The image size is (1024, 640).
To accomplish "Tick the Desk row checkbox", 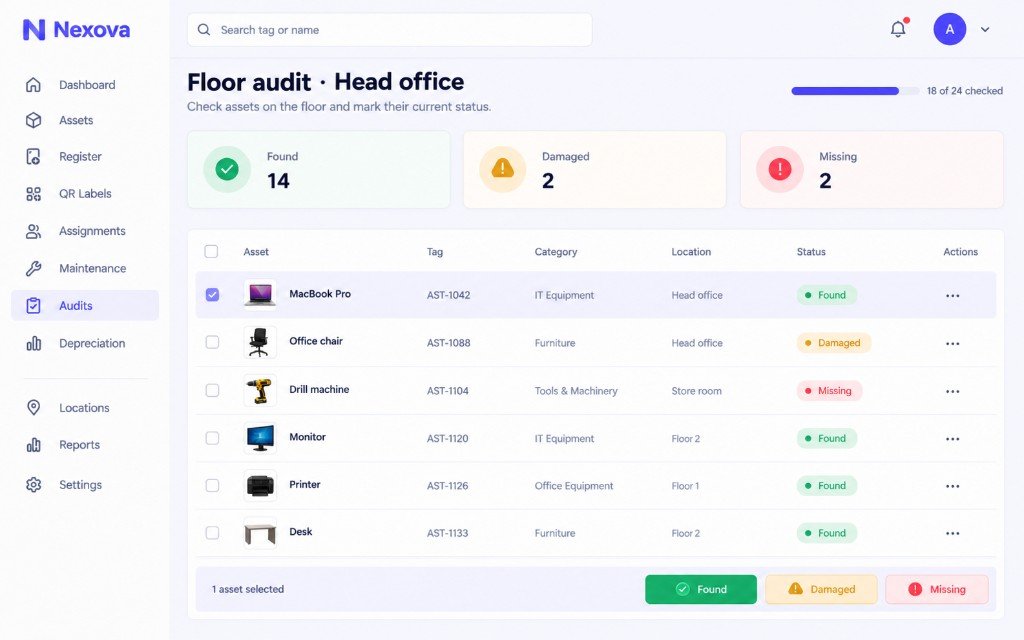I will click(x=212, y=533).
